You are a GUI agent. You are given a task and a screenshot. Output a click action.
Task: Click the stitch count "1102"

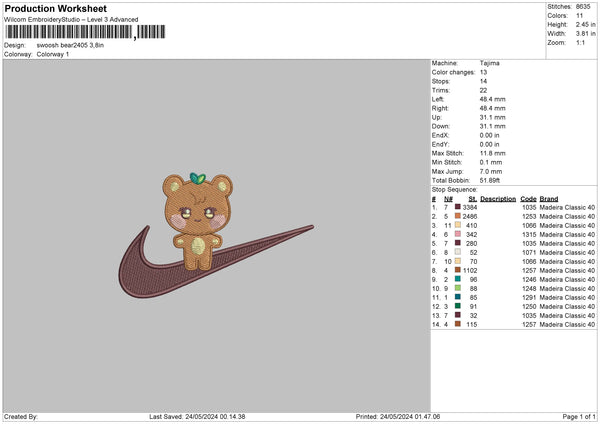click(x=470, y=270)
